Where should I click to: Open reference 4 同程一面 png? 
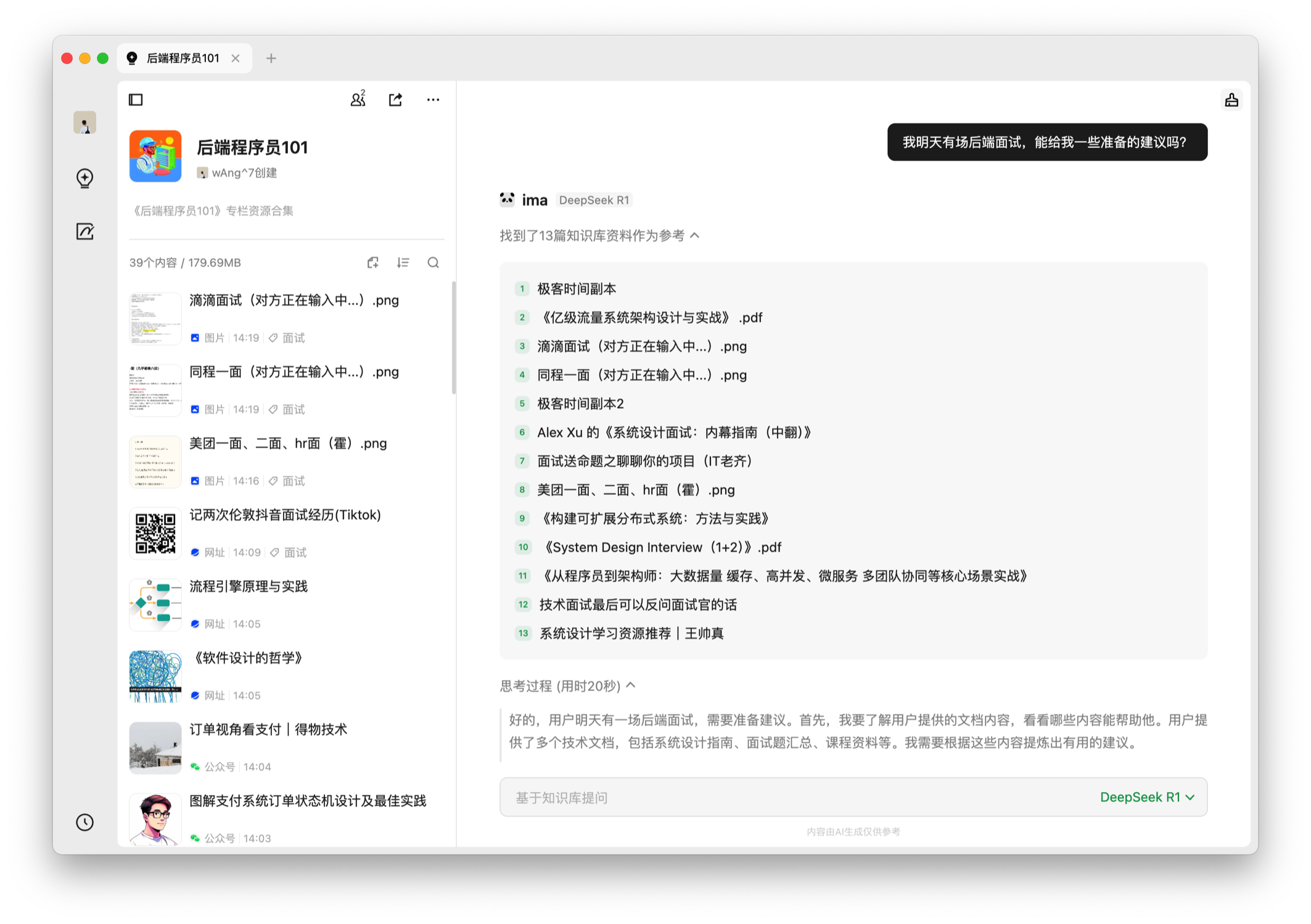click(x=641, y=375)
